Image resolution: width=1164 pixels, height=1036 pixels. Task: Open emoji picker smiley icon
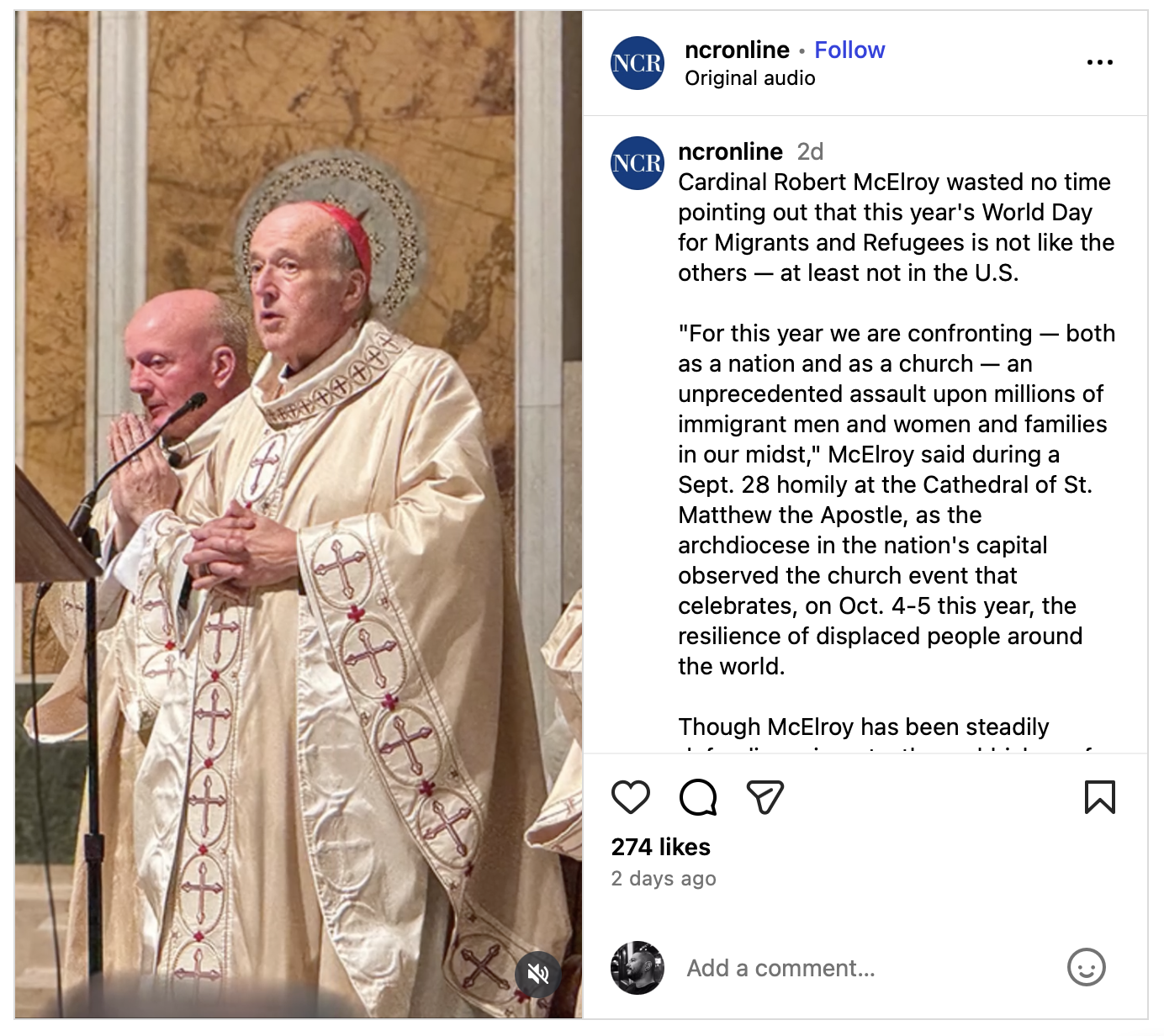pos(1087,968)
